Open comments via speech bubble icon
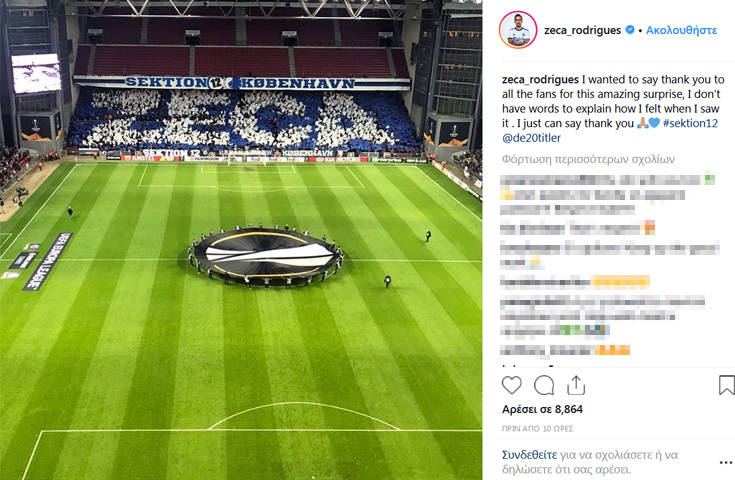735x480 pixels. (x=544, y=385)
